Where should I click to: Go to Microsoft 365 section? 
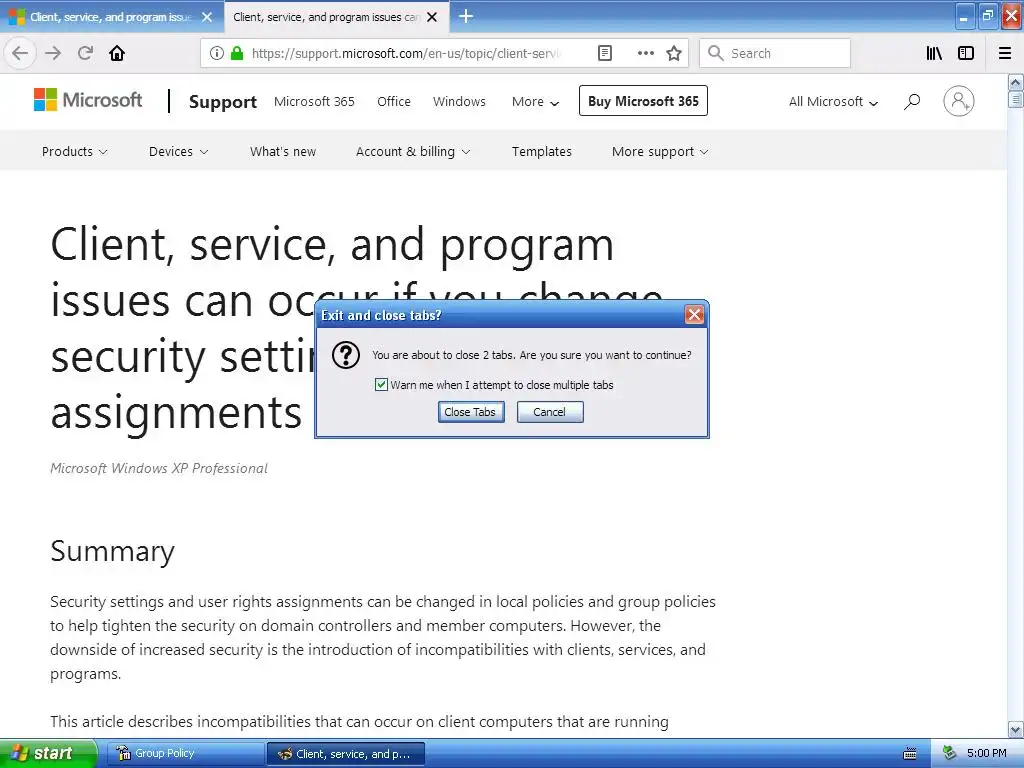pos(314,102)
